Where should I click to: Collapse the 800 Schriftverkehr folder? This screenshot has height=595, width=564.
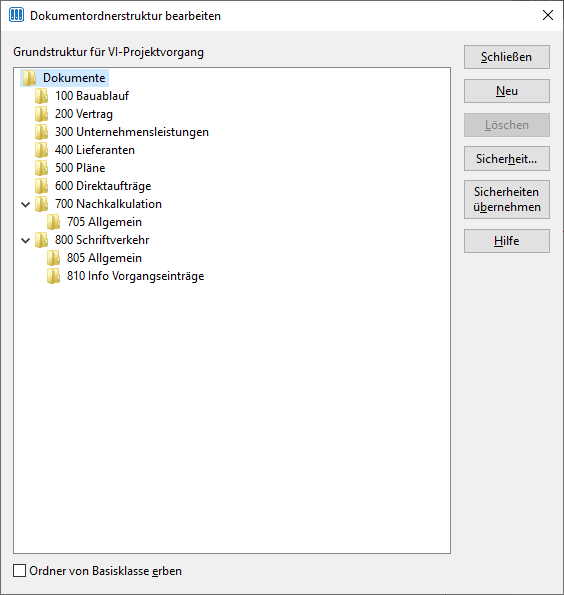[x=25, y=241]
